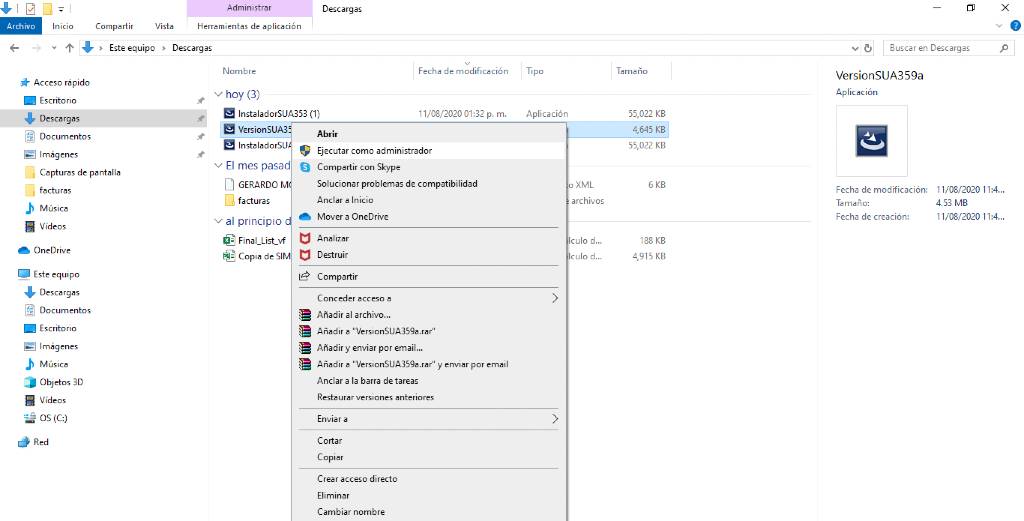
Task: Expand the 'Enviar a' submenu arrow
Action: tap(555, 419)
